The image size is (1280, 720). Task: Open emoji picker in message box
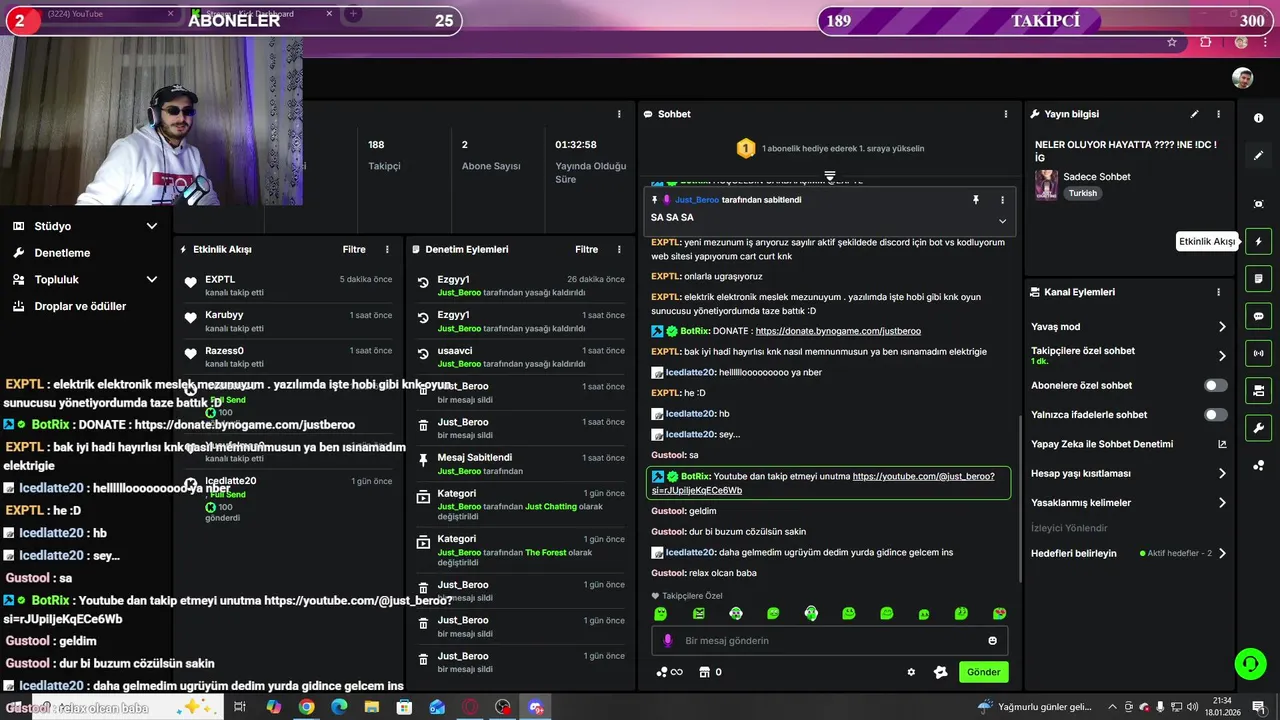point(992,641)
